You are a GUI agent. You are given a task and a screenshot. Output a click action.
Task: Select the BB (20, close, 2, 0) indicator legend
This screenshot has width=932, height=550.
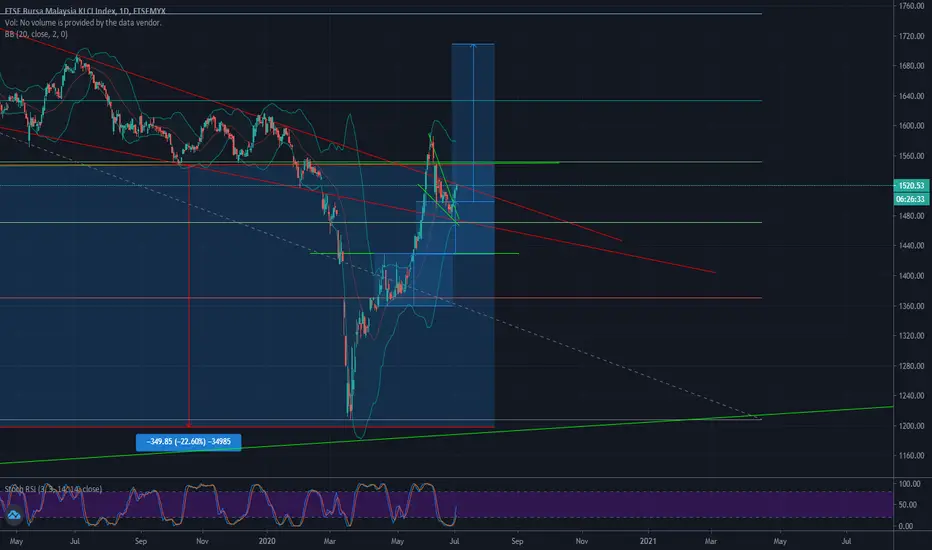coord(36,34)
